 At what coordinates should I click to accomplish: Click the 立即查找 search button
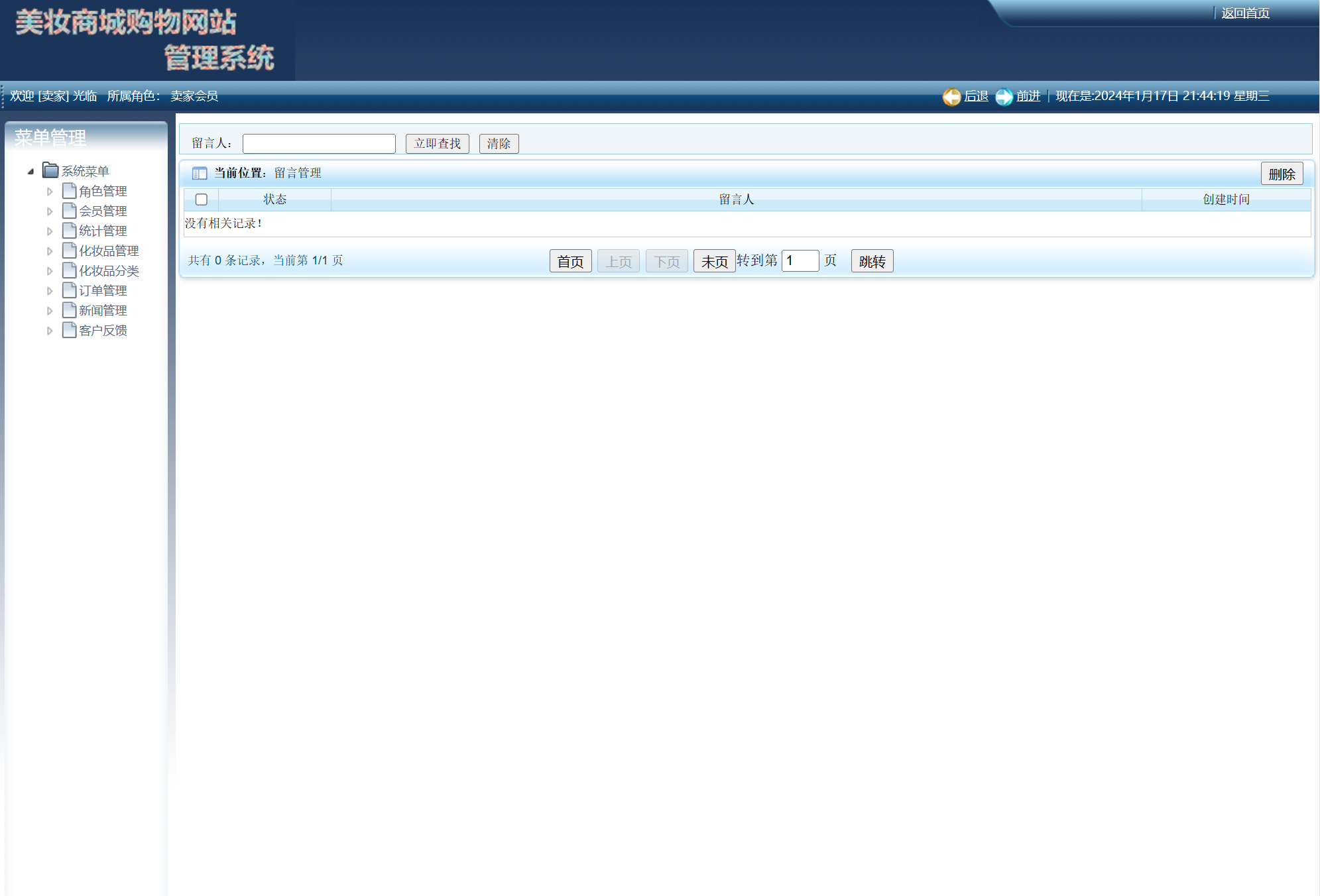pyautogui.click(x=437, y=144)
